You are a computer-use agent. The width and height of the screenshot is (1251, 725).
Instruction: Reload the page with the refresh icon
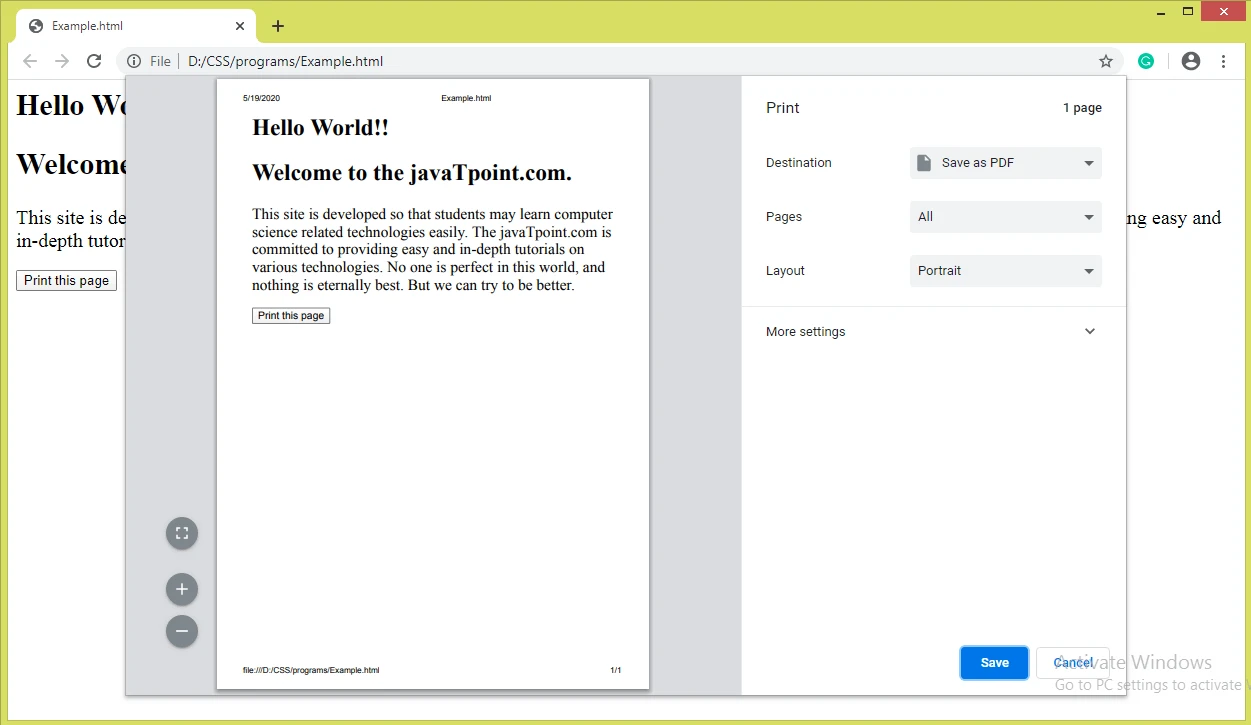pos(94,61)
